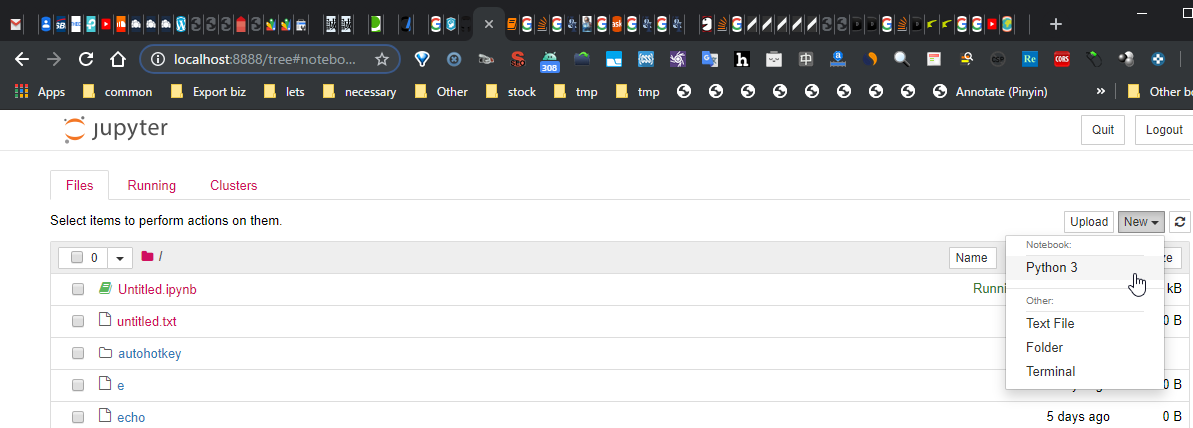
Task: Click the browser reload button
Action: pos(86,59)
